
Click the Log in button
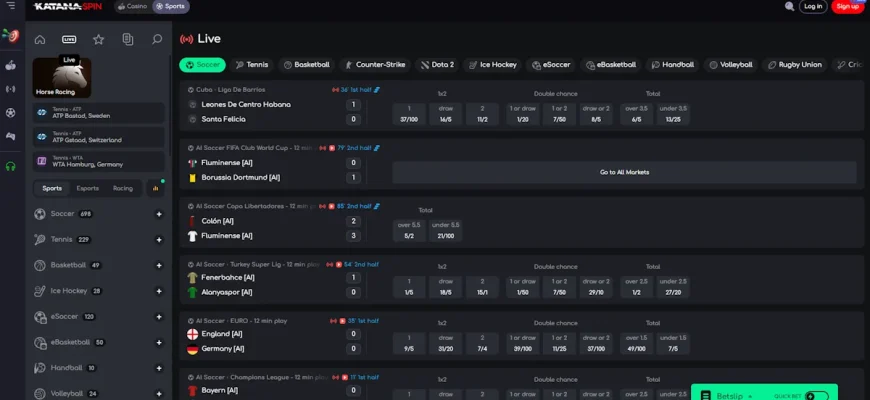click(x=813, y=7)
